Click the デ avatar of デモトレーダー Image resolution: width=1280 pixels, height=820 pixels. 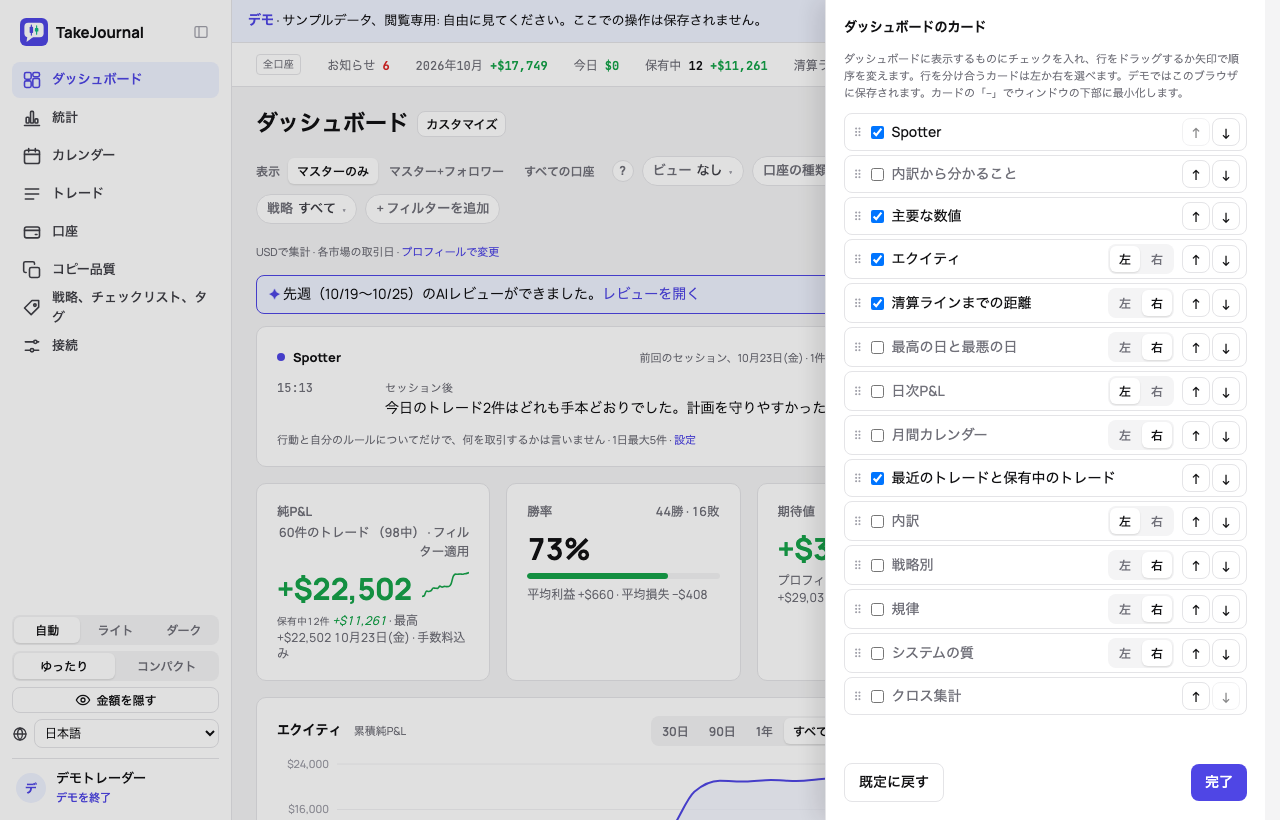(x=31, y=788)
